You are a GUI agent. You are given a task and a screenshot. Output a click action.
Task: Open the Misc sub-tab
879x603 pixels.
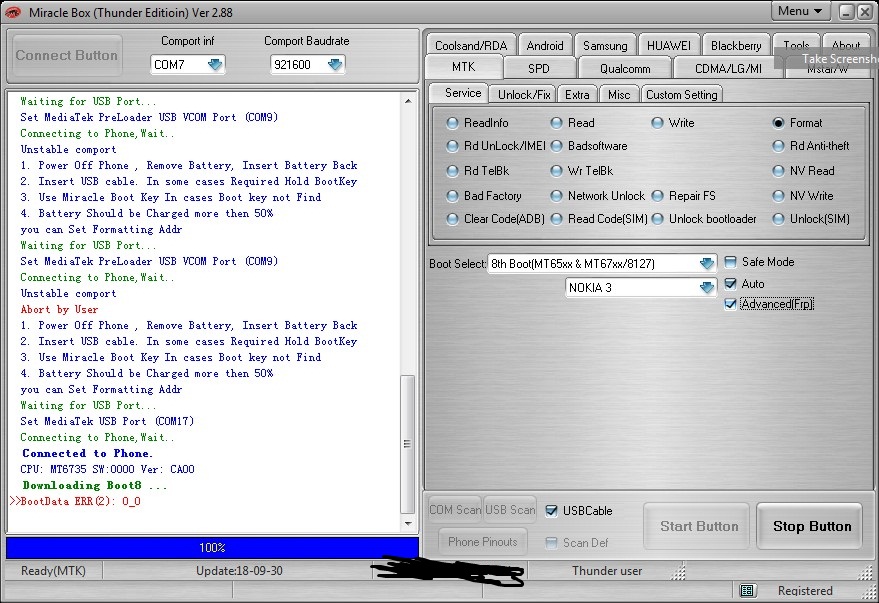tap(619, 95)
